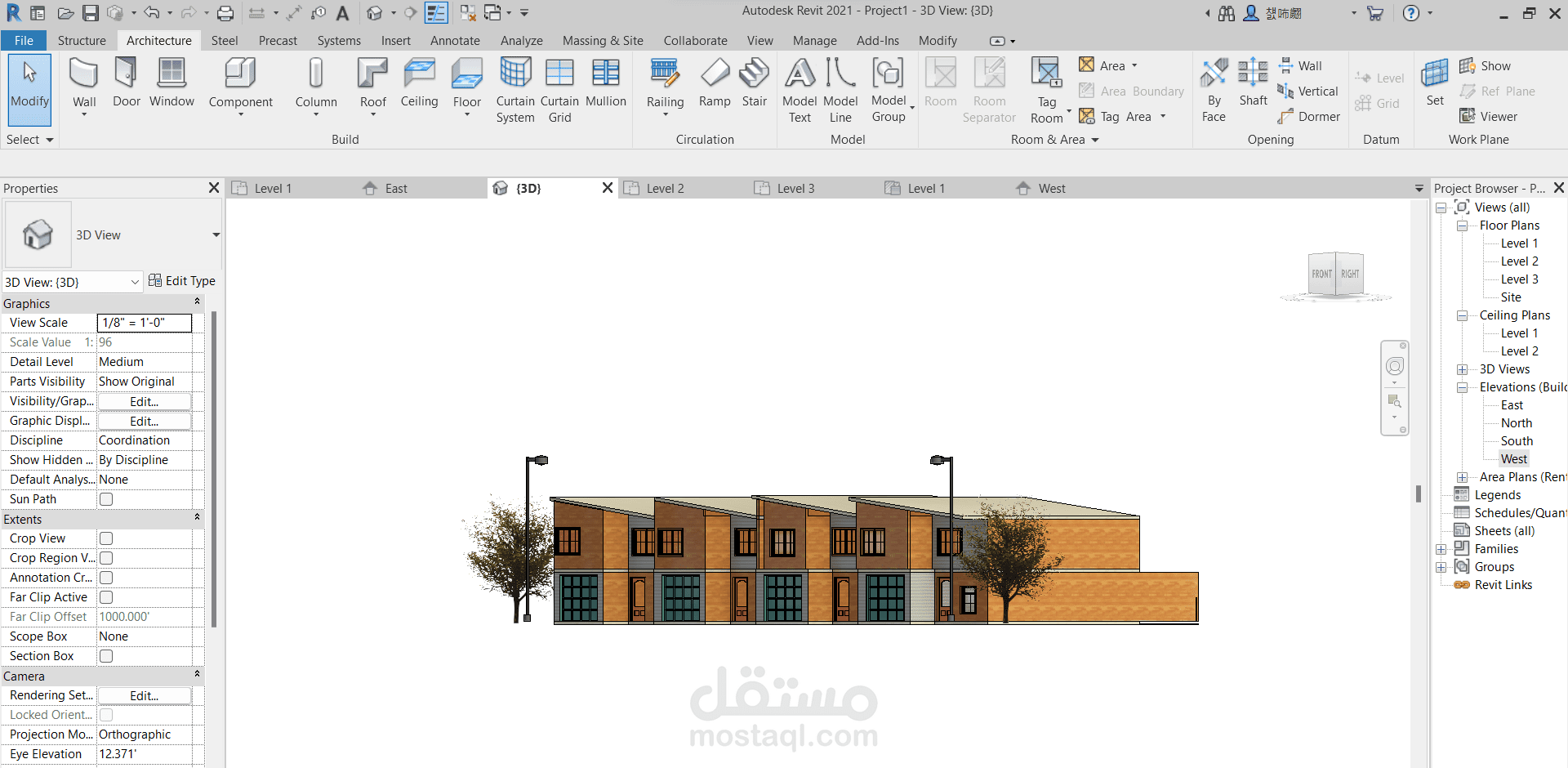Click the Set work plane tool

[1435, 82]
